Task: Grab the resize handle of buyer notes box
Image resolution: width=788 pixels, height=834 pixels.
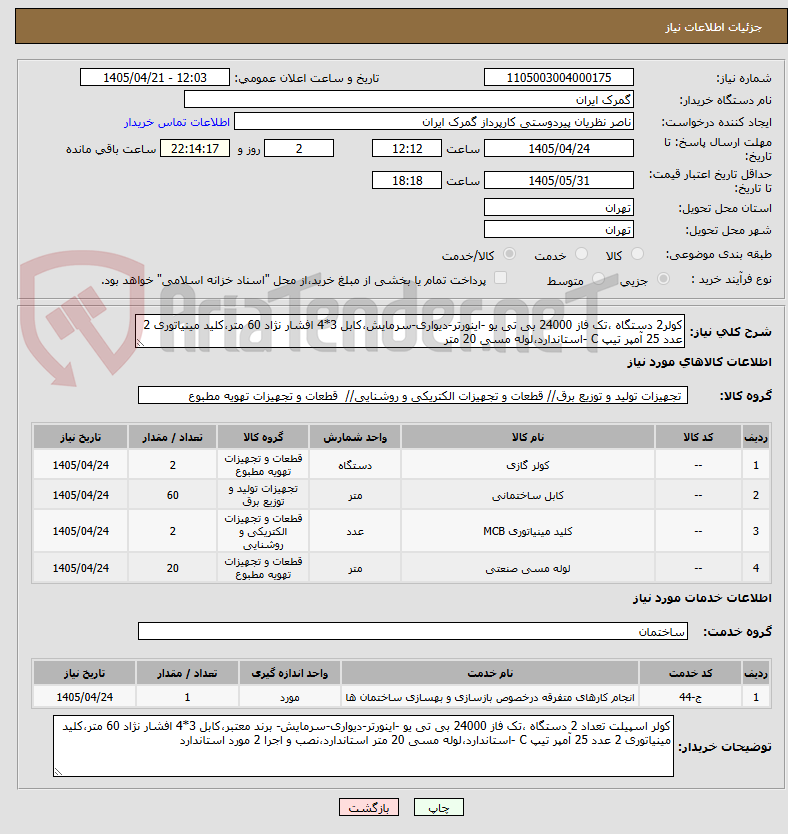Action: point(58,772)
